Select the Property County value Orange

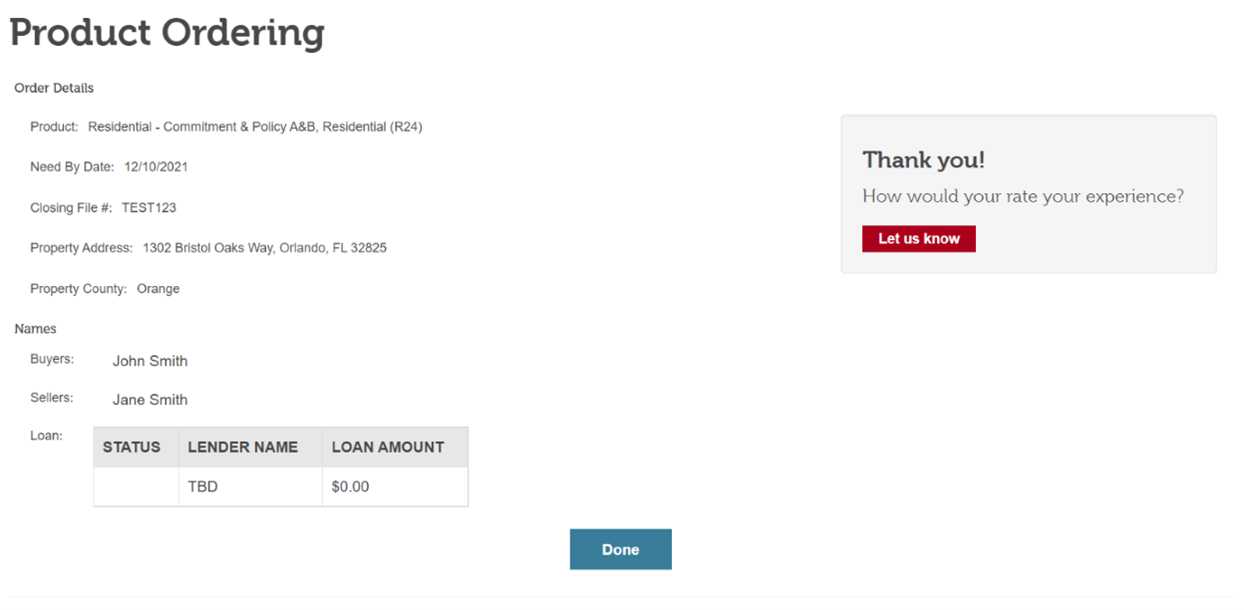point(158,289)
